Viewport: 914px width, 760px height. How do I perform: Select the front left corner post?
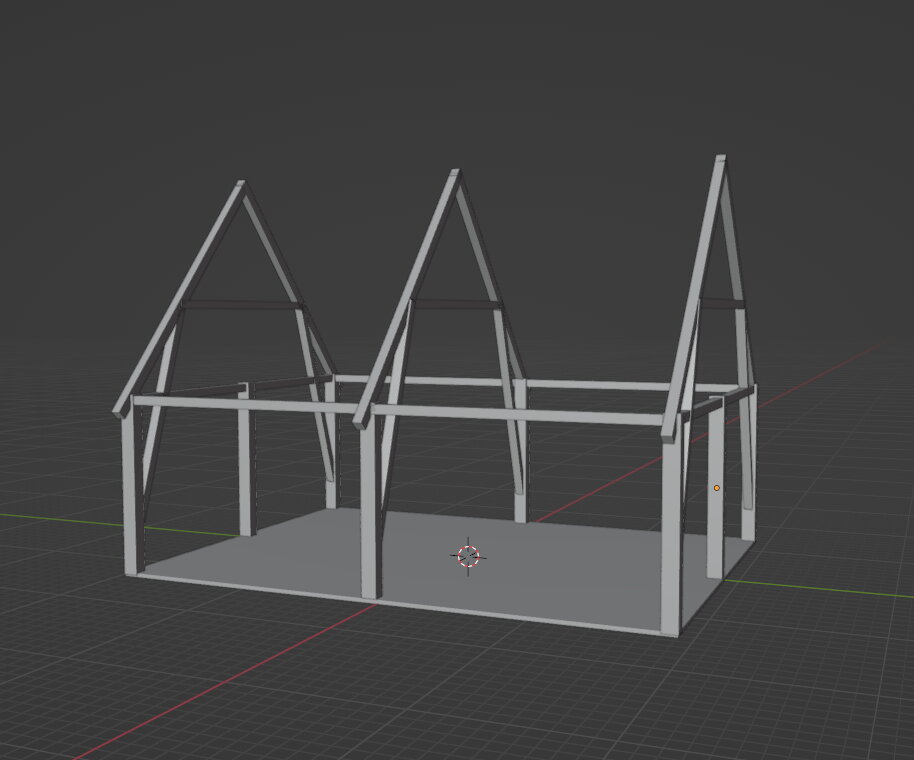[131, 487]
